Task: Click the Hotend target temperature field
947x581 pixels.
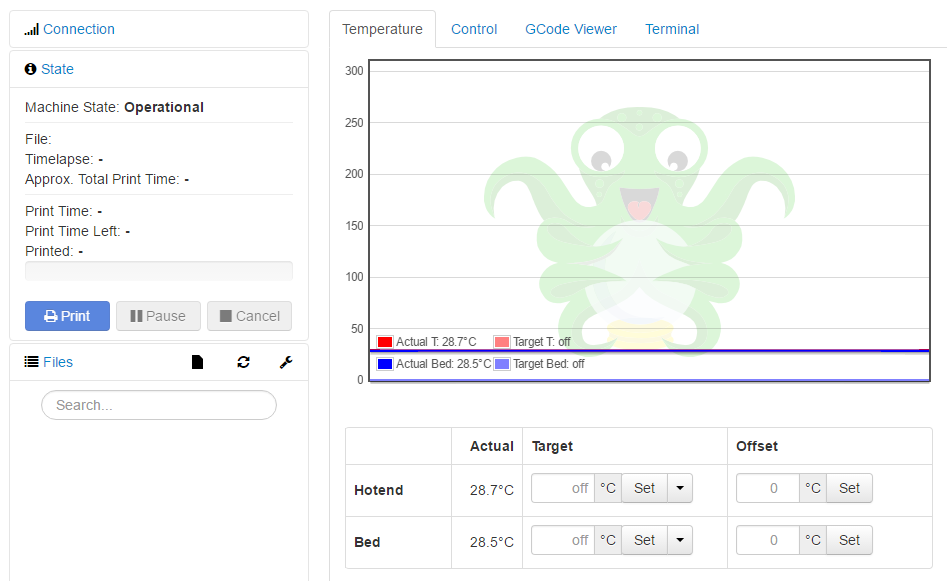Action: [563, 488]
